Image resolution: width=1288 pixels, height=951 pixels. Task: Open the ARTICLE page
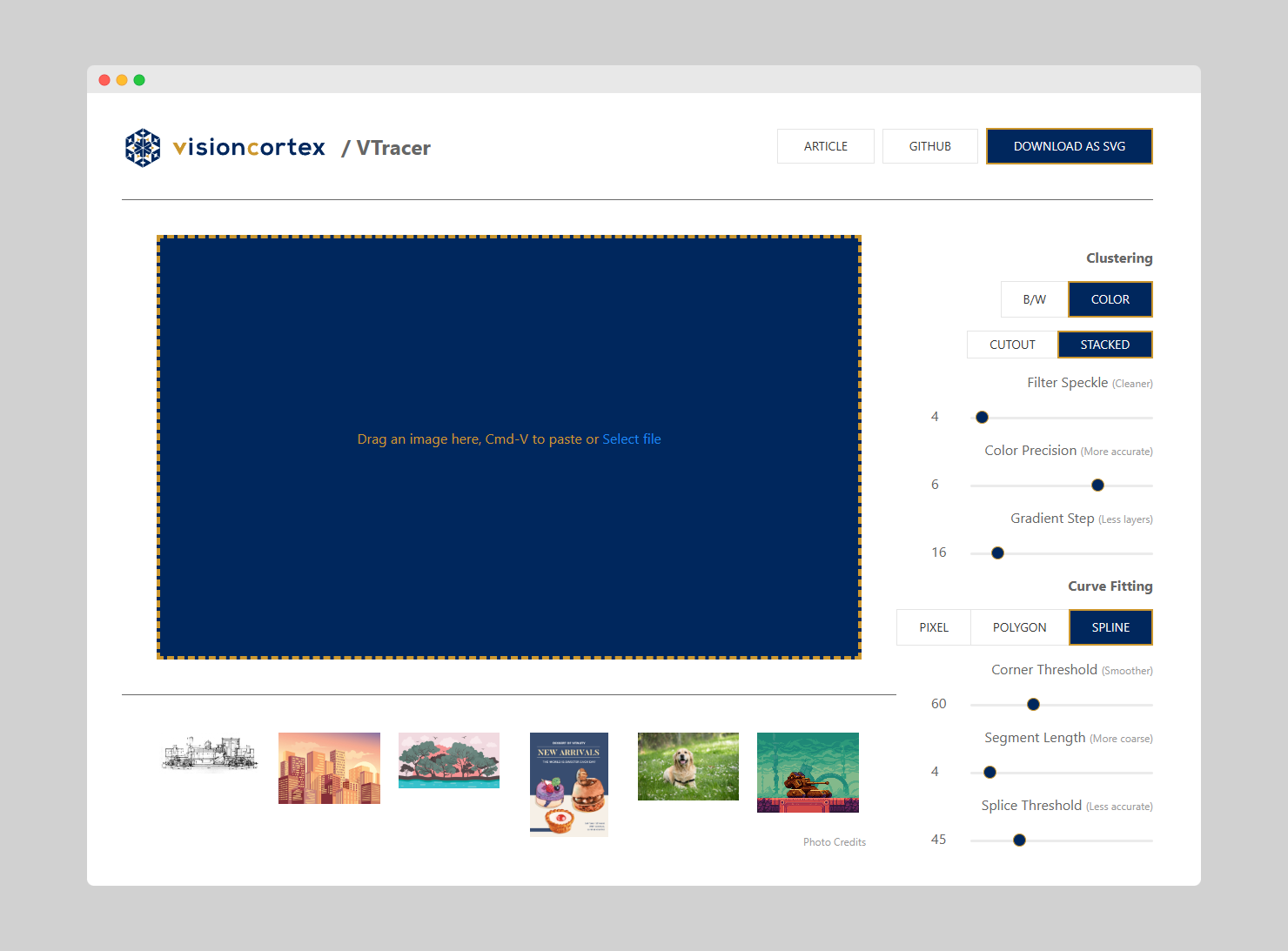click(825, 146)
